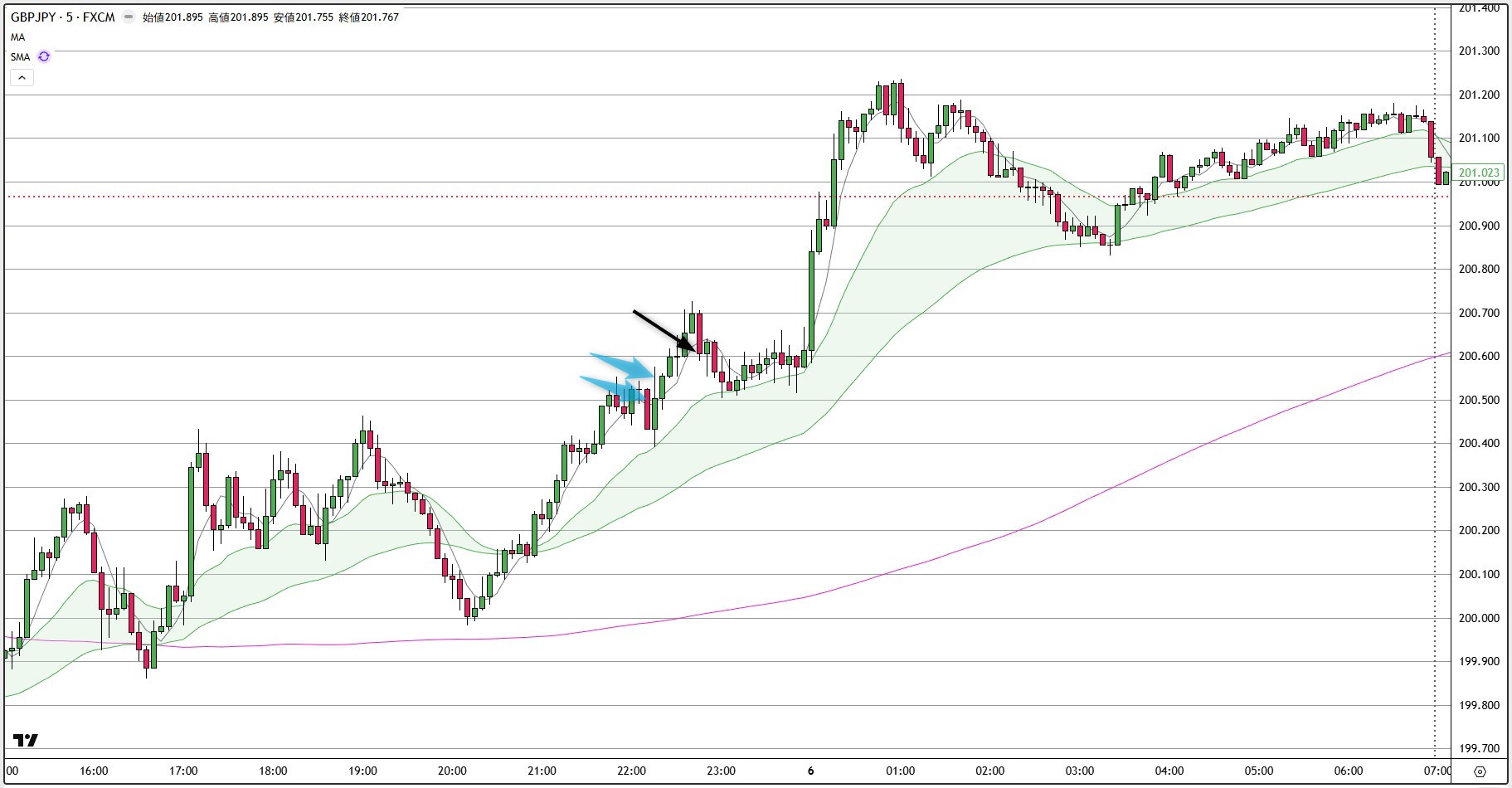Click the 20:00 label on the time axis
This screenshot has height=788, width=1512.
[x=452, y=771]
